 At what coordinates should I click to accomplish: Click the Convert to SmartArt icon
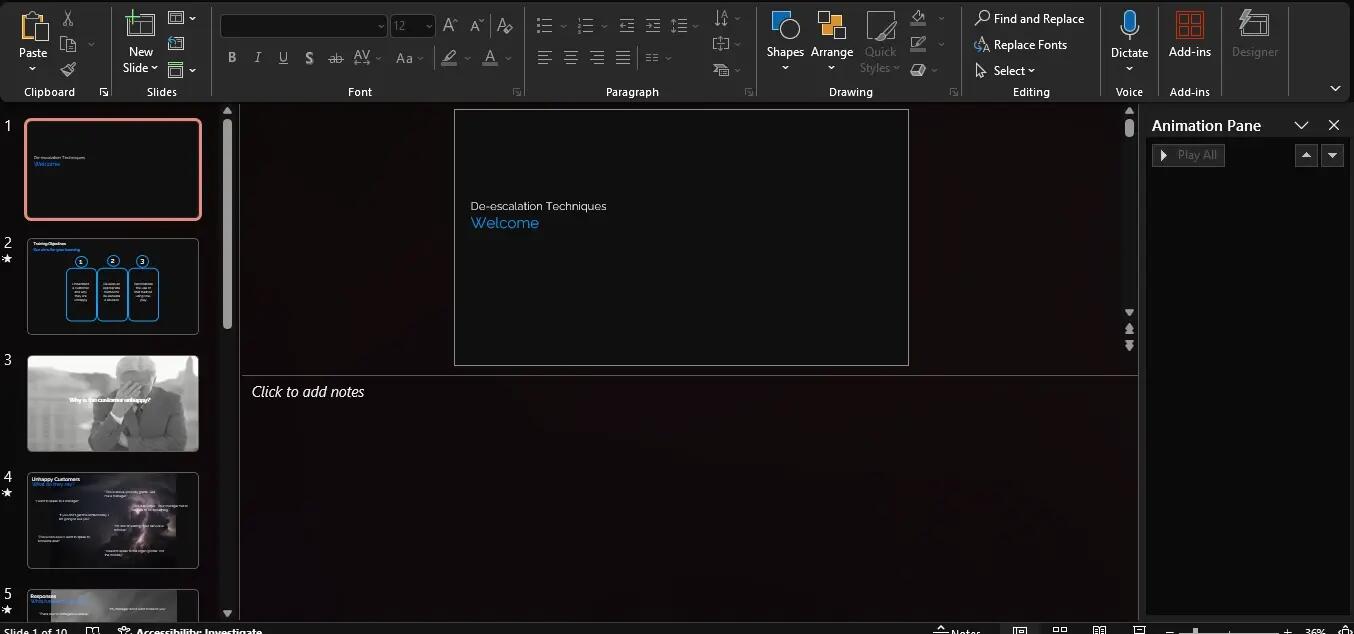(x=721, y=70)
